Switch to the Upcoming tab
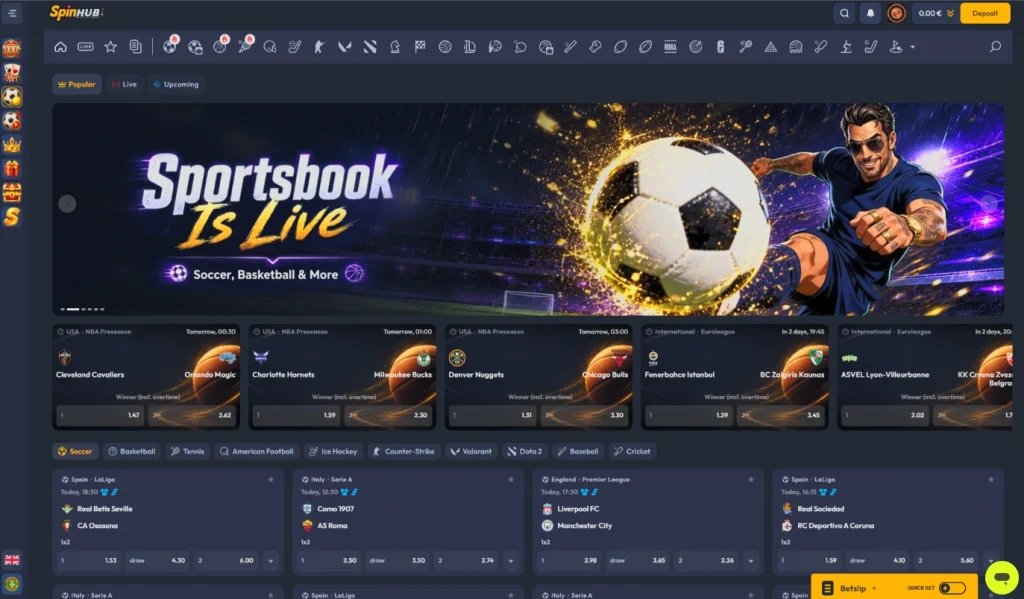Screen dimensions: 1024x599 coord(176,84)
